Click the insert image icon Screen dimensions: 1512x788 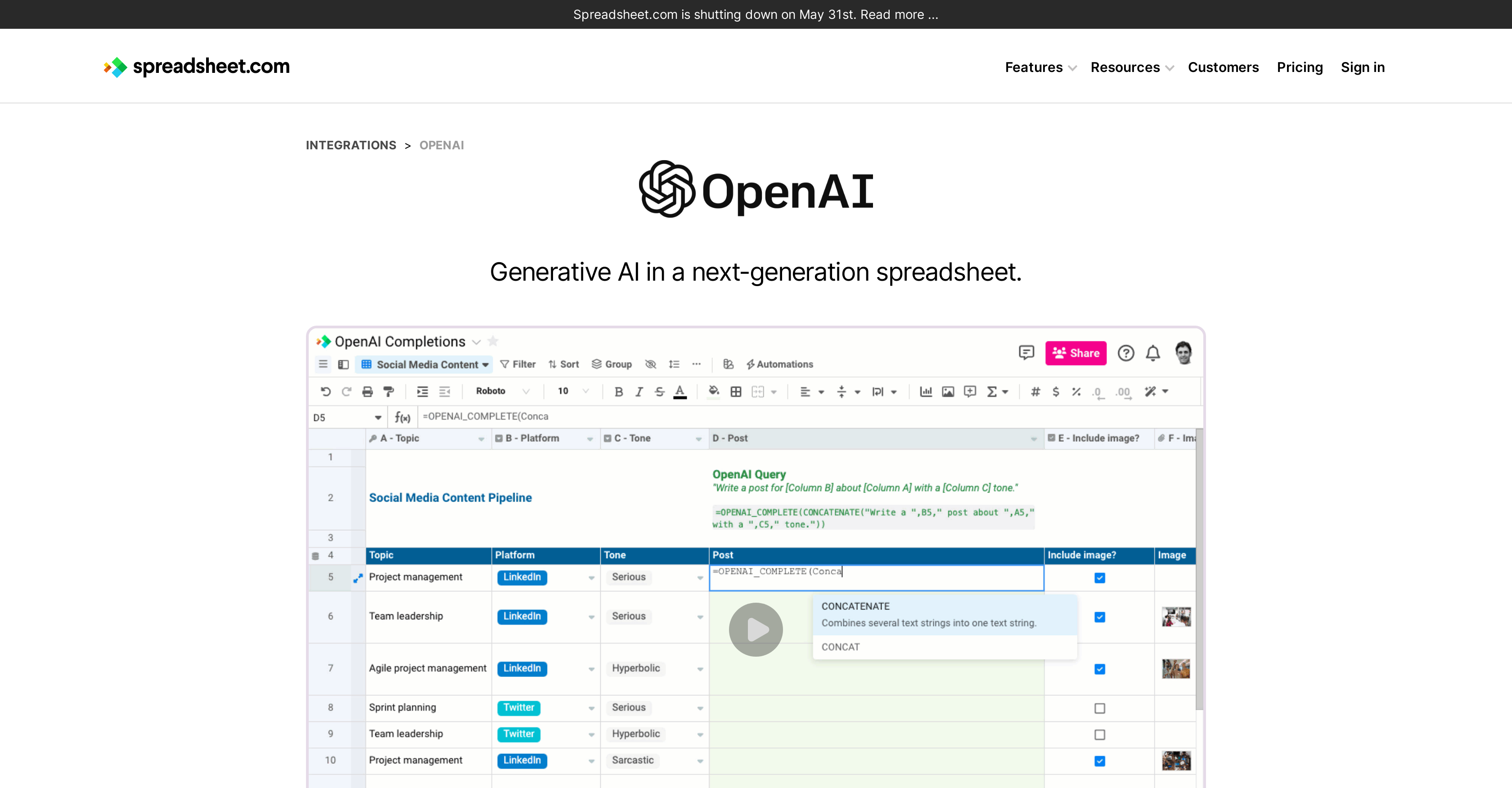point(948,391)
